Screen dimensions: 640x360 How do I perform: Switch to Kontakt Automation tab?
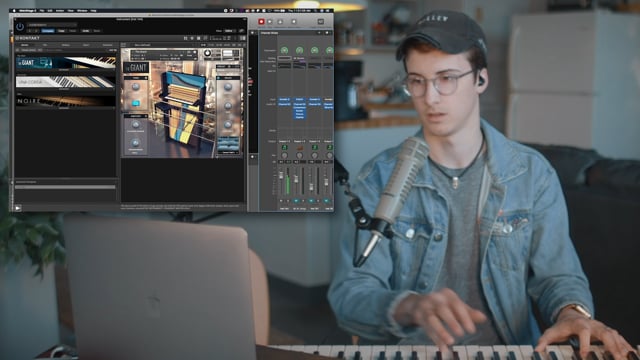pos(107,45)
